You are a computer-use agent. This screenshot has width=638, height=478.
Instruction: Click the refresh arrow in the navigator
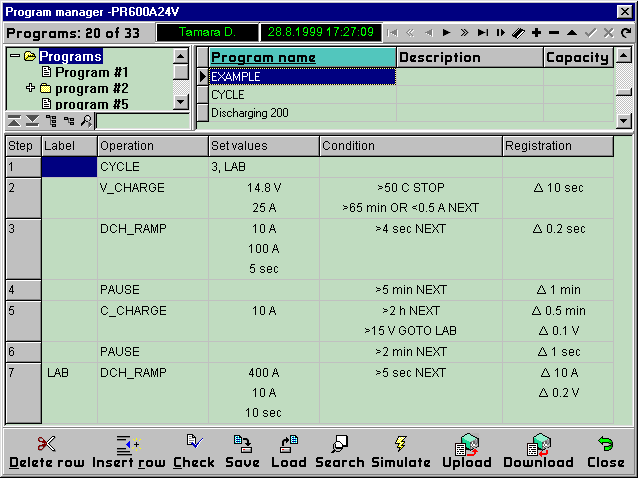click(x=626, y=33)
